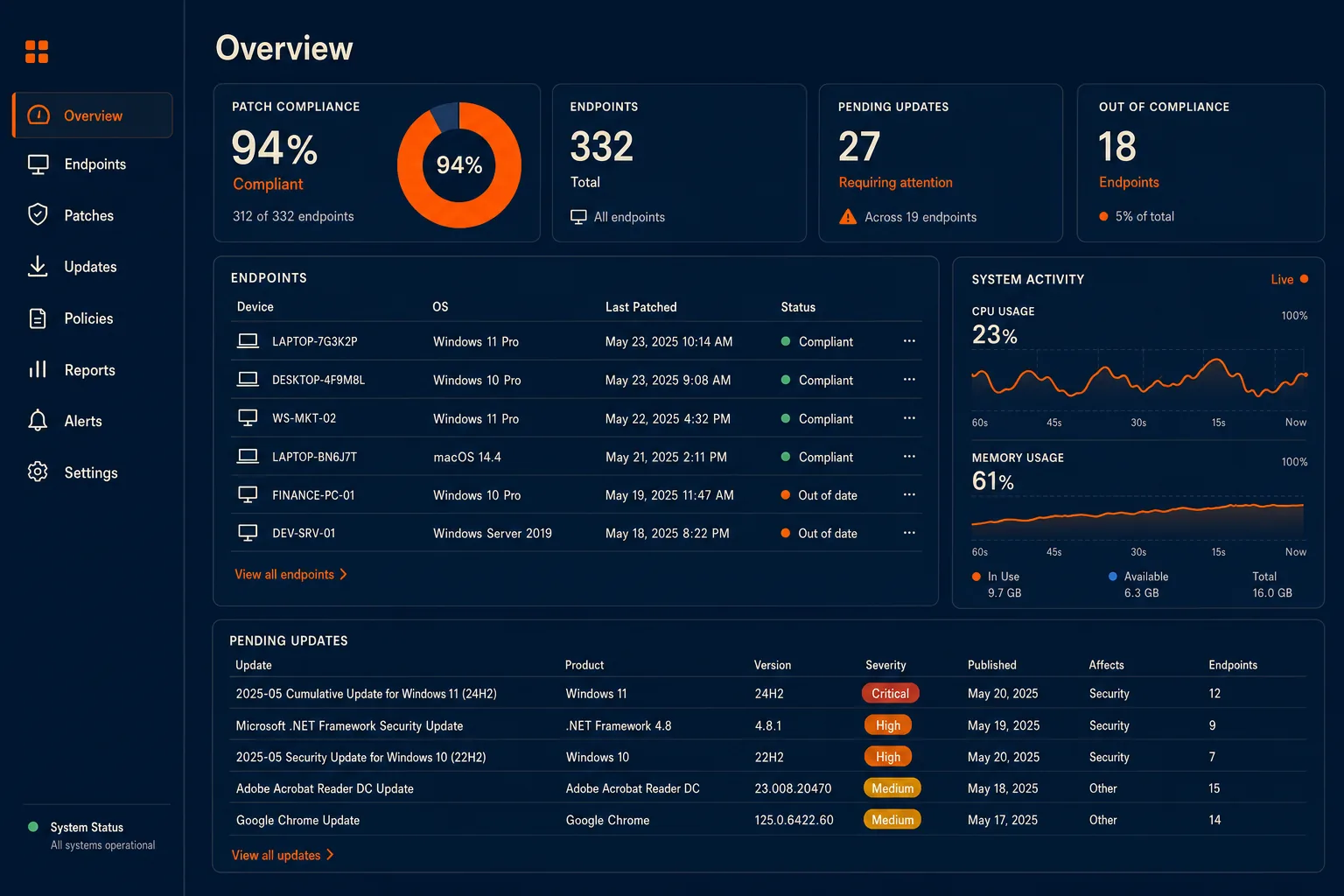Navigate to Updates in the sidebar
The width and height of the screenshot is (1344, 896).
tap(93, 267)
